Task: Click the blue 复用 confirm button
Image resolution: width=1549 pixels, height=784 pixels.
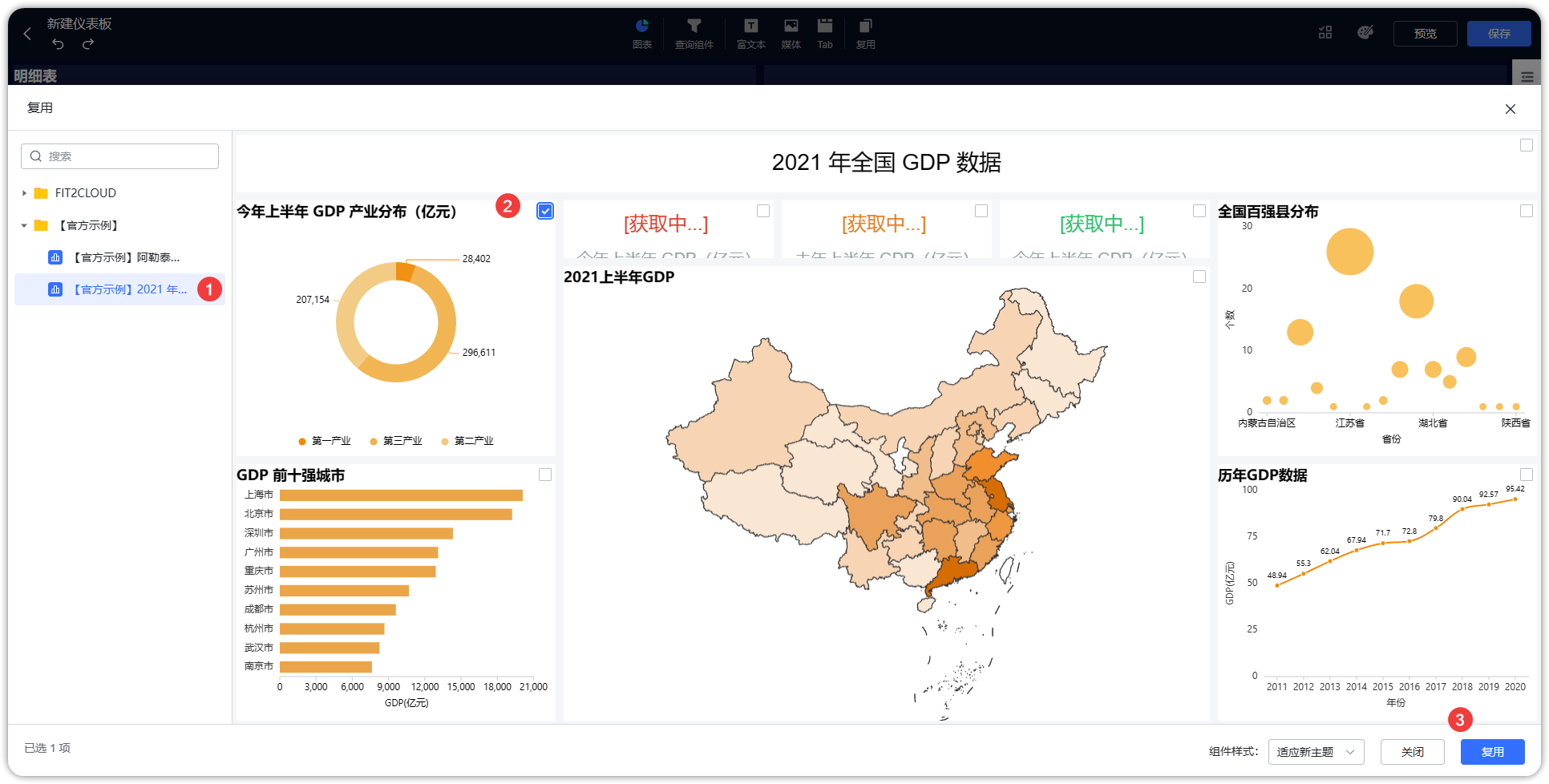Action: [1492, 752]
